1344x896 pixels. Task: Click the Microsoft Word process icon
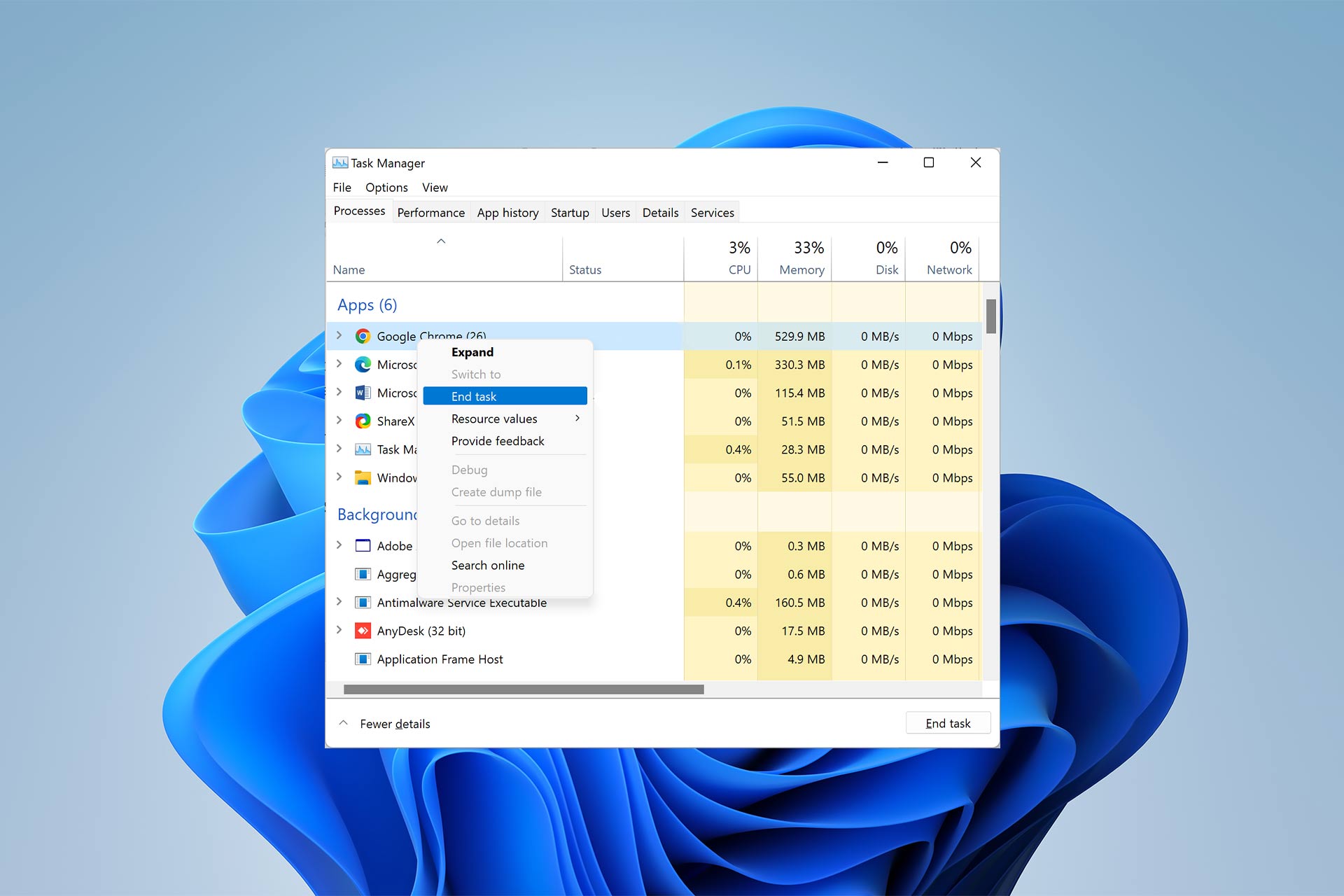(363, 393)
